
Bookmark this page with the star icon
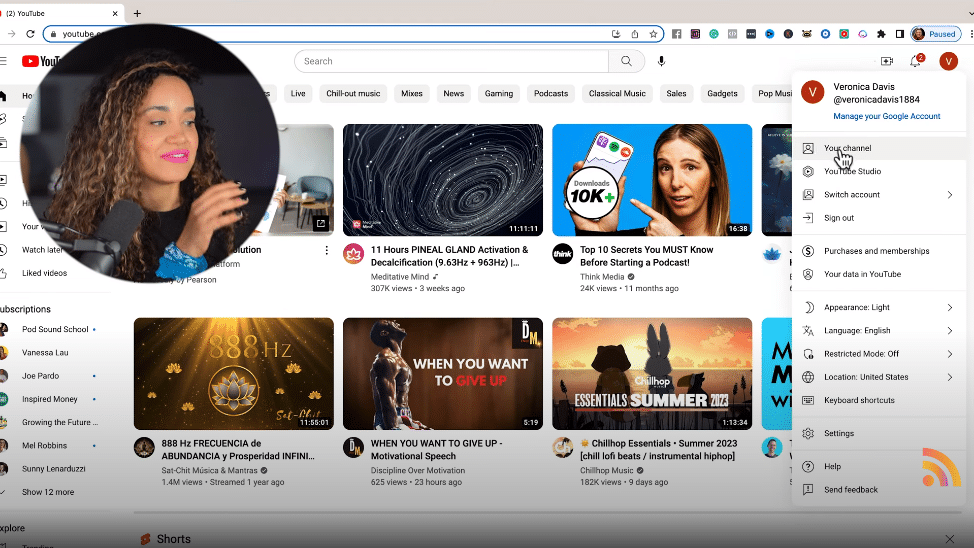[653, 34]
